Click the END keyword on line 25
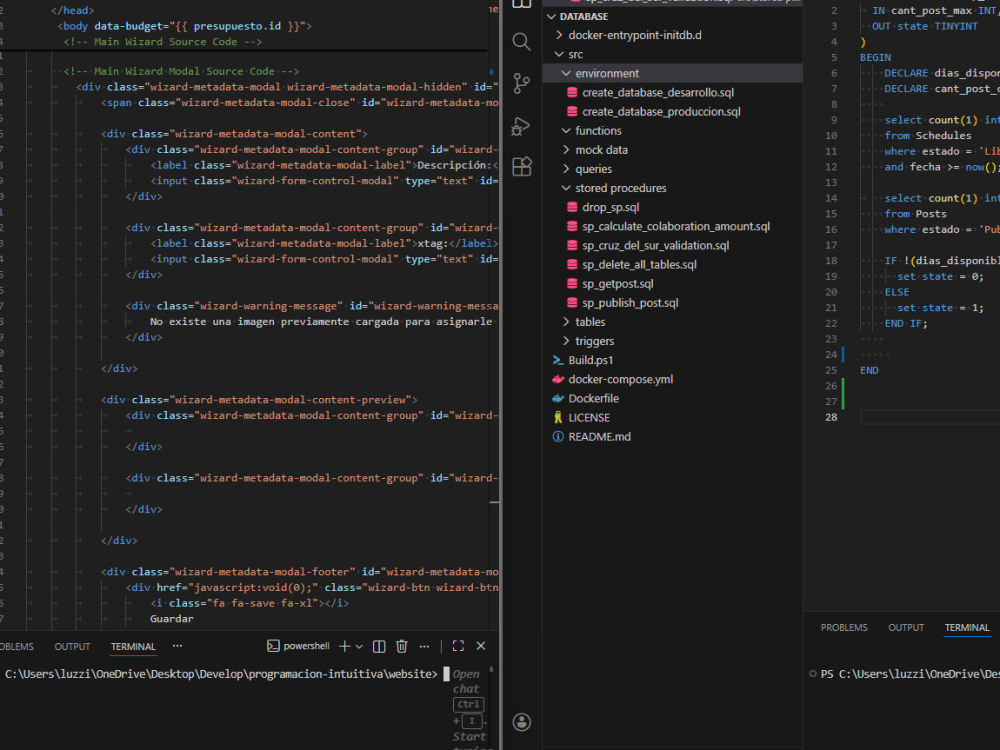The image size is (1000, 750). 869,371
